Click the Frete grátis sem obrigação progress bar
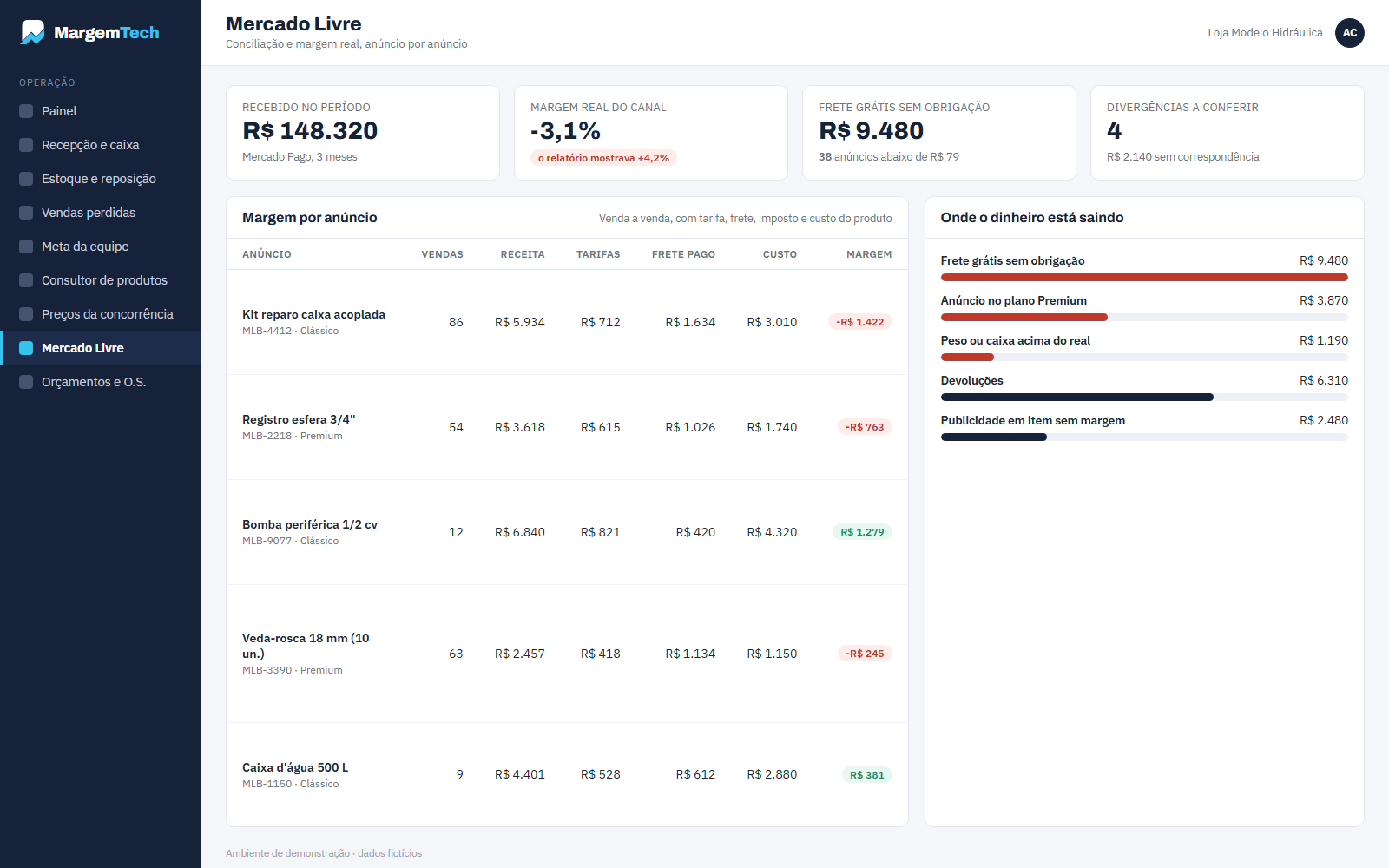The image size is (1389, 868). tap(1144, 278)
